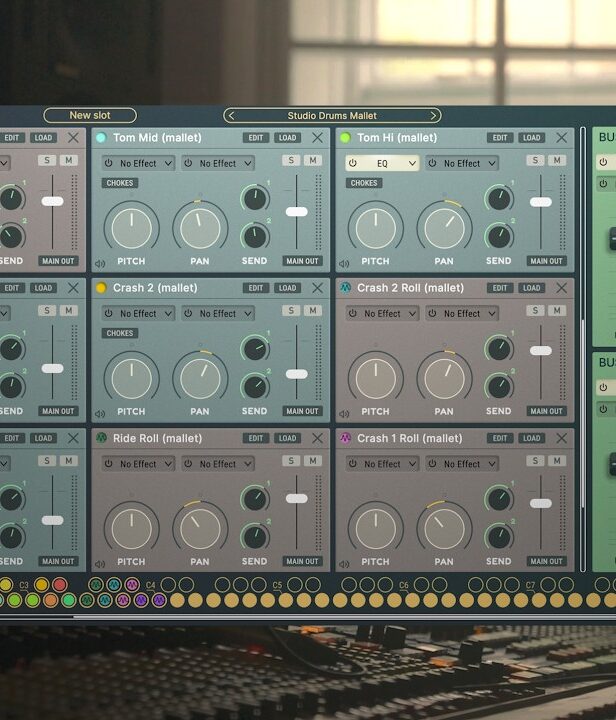Open Crash 1 Roll first effect dropdown

pyautogui.click(x=382, y=464)
